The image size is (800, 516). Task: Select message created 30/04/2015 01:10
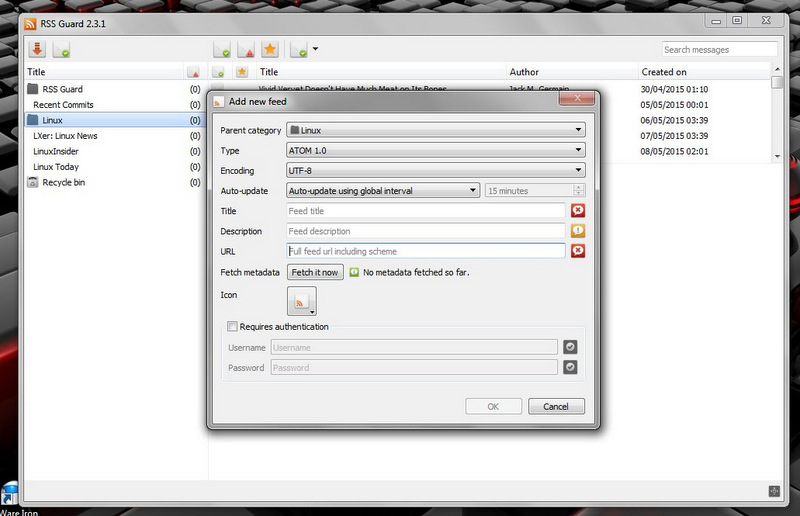pos(674,89)
